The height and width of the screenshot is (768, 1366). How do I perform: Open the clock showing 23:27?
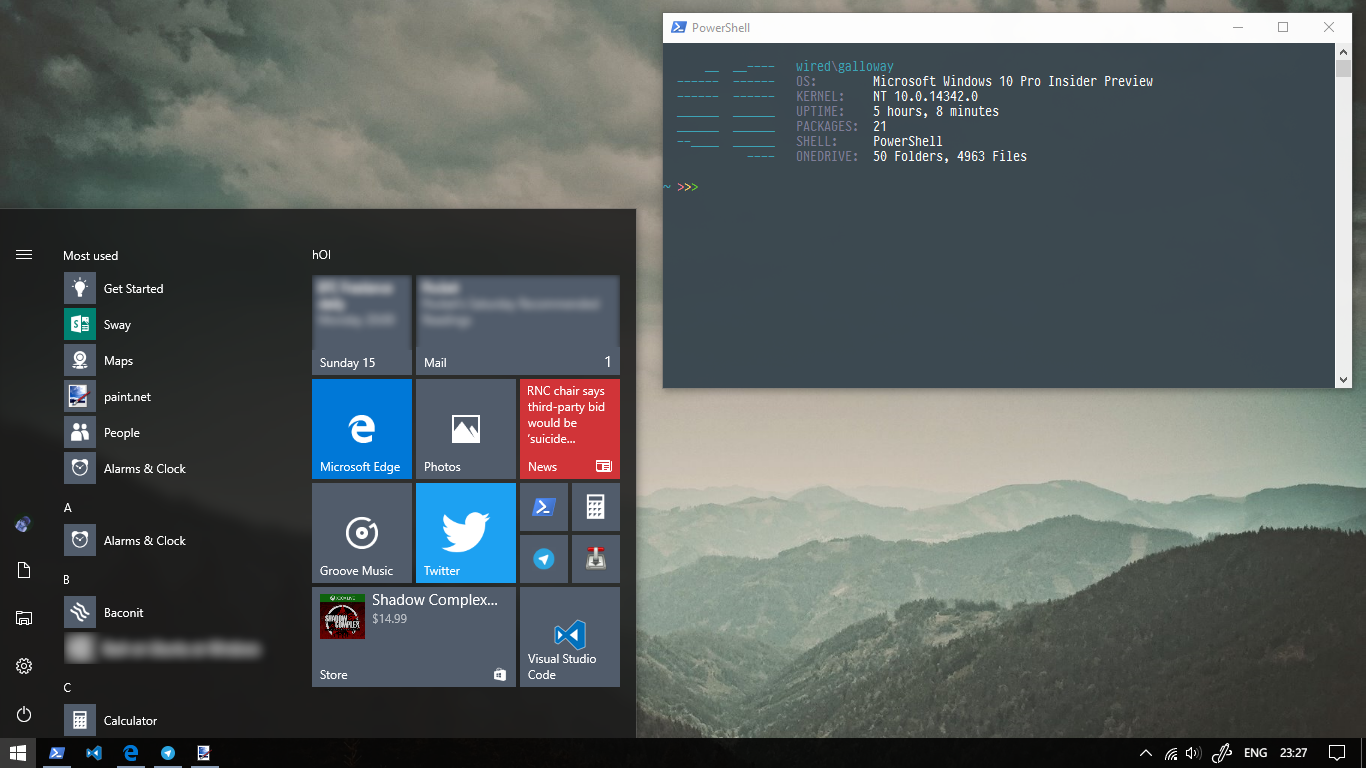[x=1293, y=753]
